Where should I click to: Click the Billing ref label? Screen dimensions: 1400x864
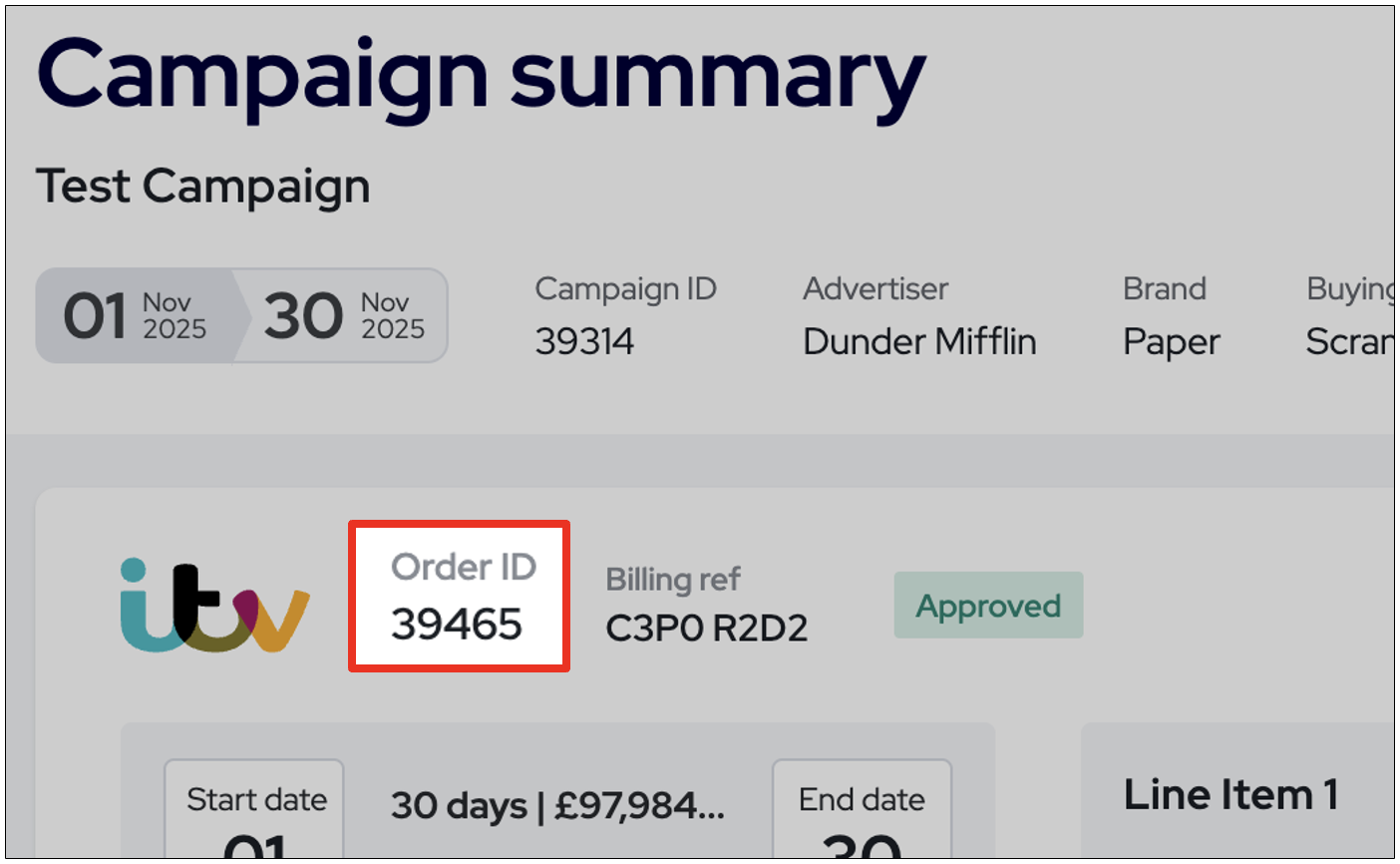tap(673, 579)
